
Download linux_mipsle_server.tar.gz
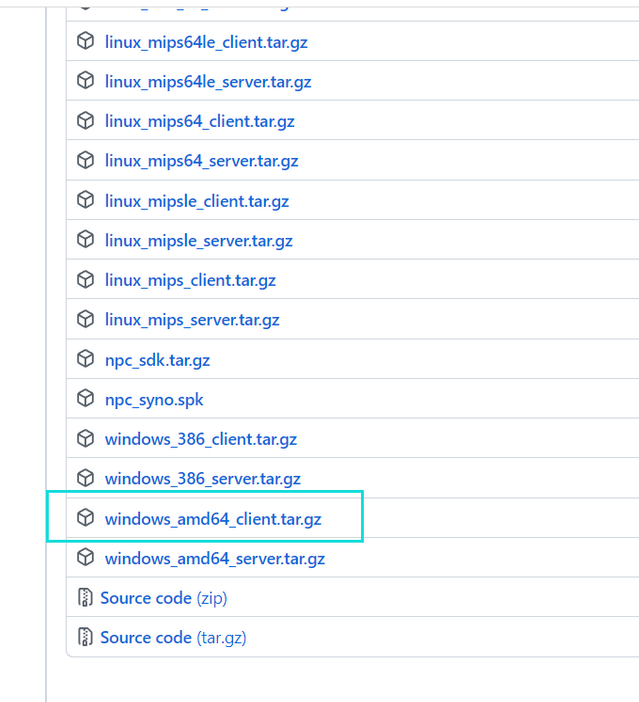coord(198,240)
